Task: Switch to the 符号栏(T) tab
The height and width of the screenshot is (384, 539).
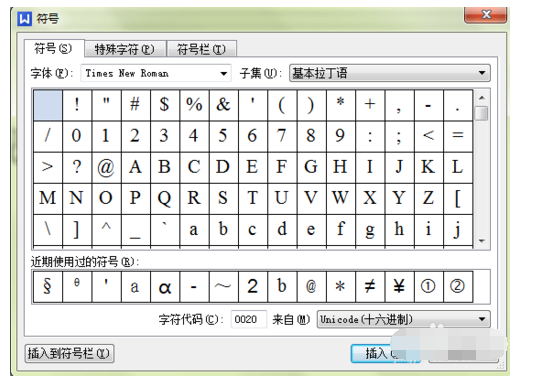Action: click(x=201, y=49)
